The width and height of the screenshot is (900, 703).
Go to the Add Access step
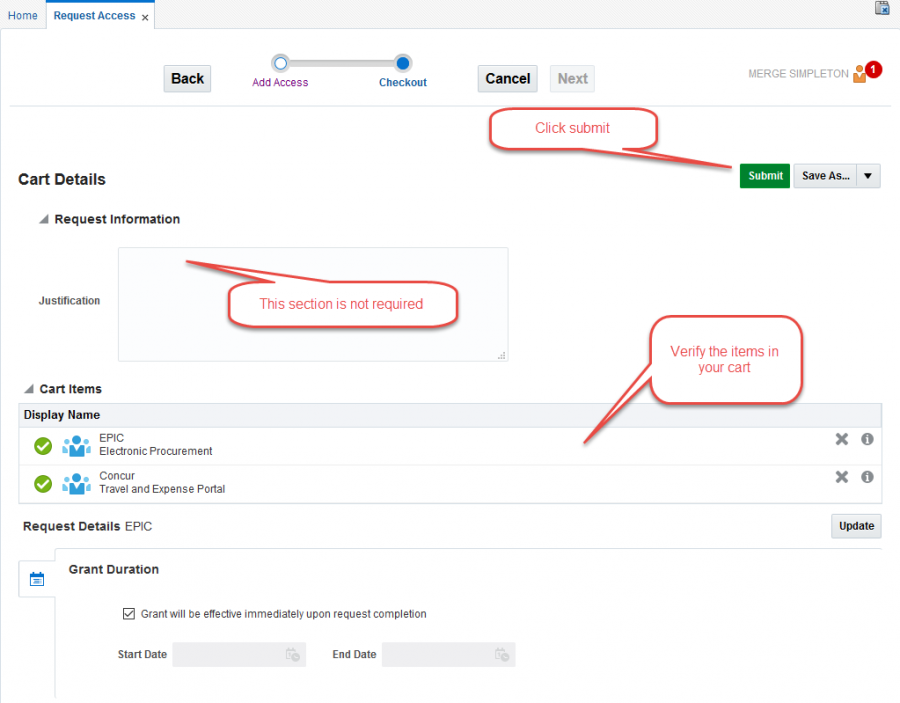click(280, 63)
